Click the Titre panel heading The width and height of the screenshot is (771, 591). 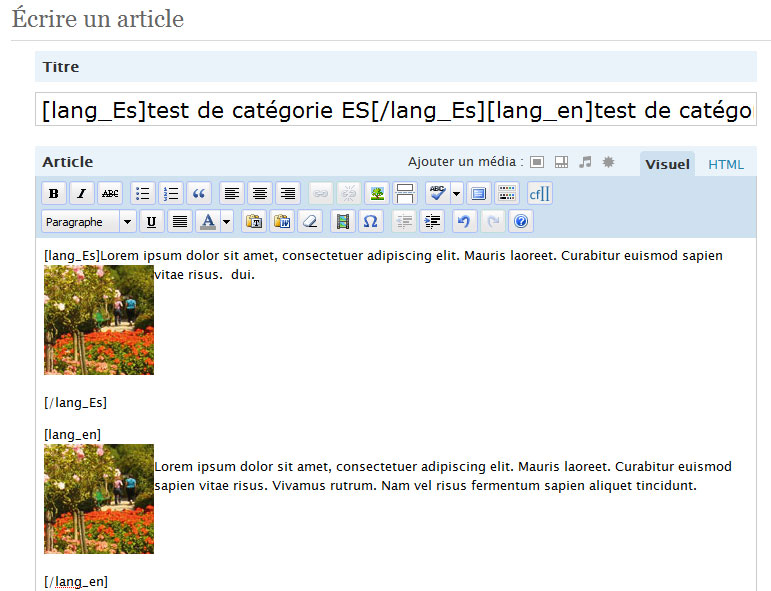60,66
